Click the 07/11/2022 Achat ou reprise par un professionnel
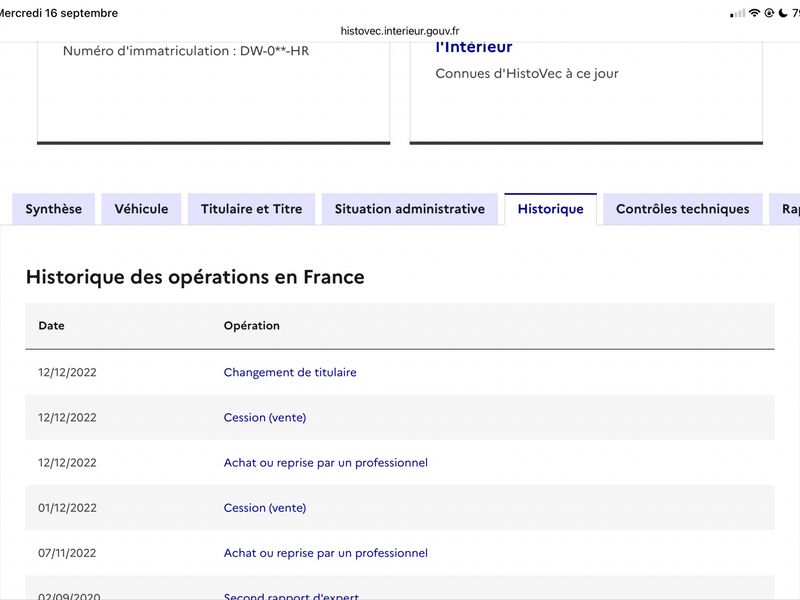The width and height of the screenshot is (800, 600). (326, 553)
